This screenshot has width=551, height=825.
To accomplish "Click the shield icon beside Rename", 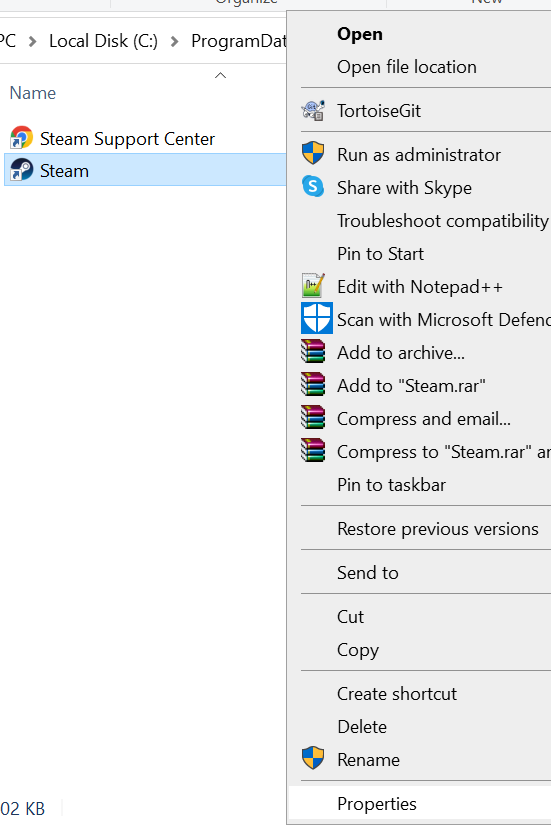I will (313, 758).
